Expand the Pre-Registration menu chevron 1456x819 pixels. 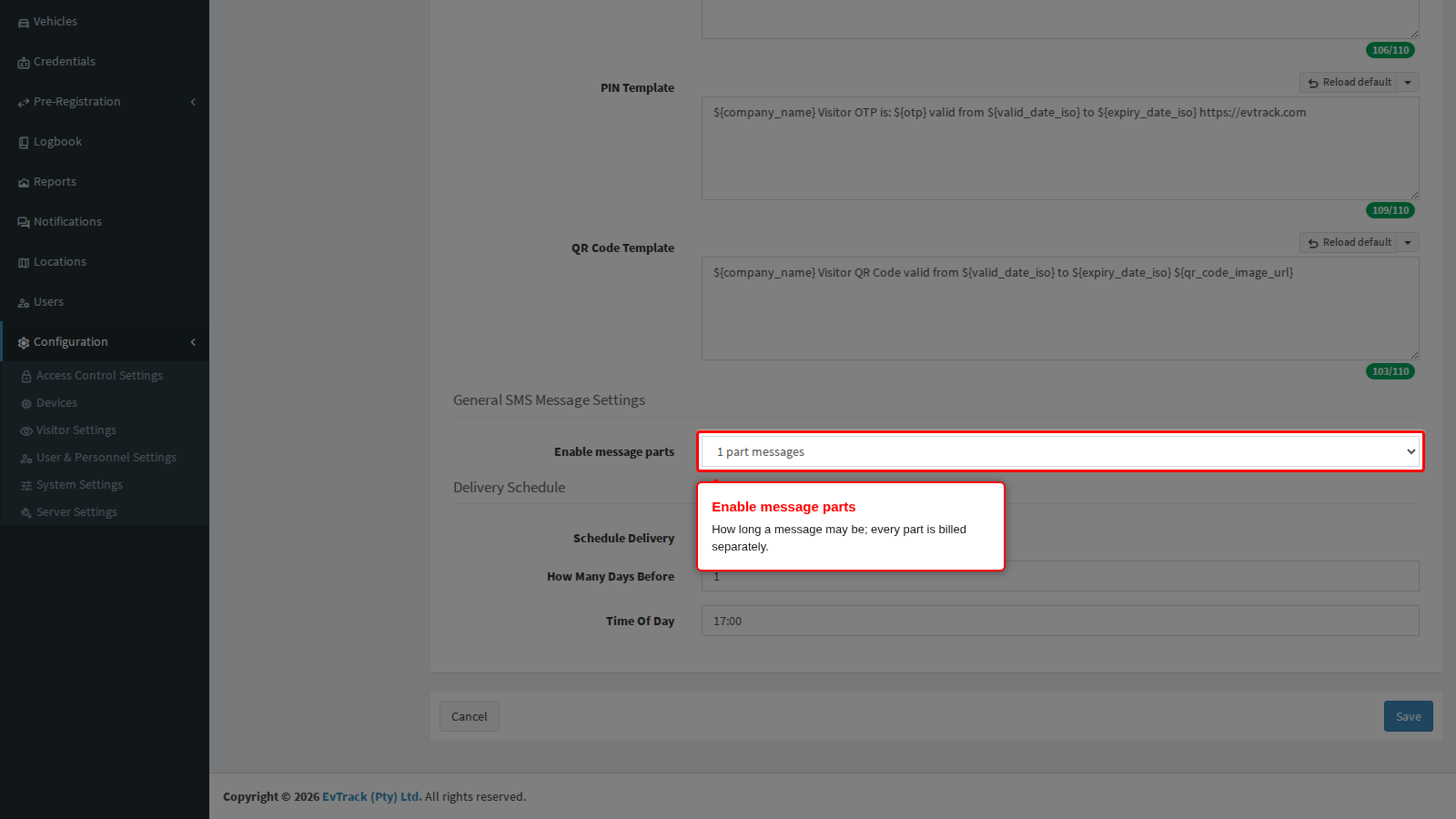(x=193, y=102)
